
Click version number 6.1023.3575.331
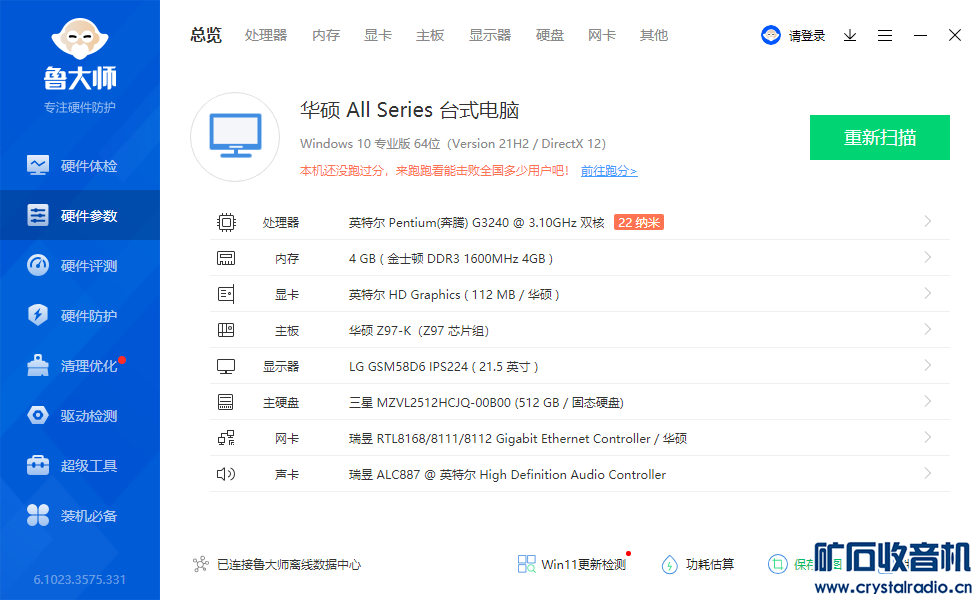click(79, 579)
